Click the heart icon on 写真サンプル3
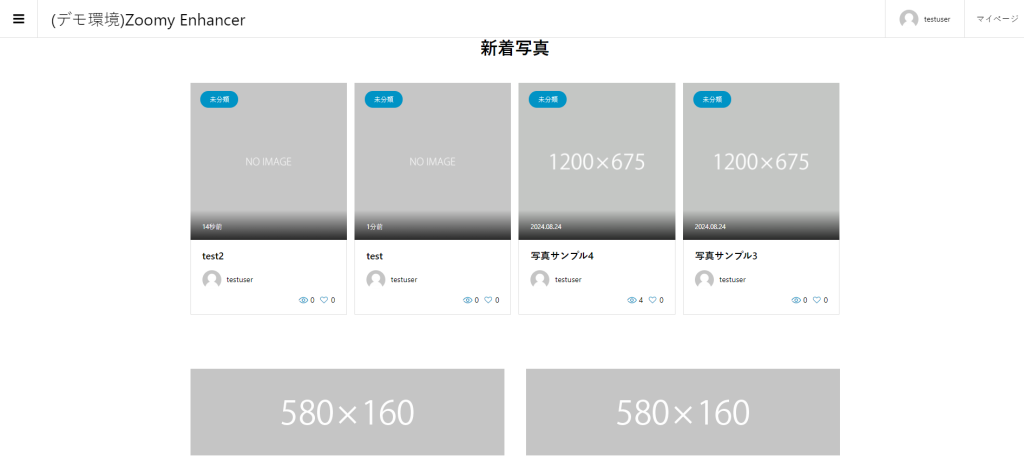This screenshot has height=463, width=1024. [816, 300]
